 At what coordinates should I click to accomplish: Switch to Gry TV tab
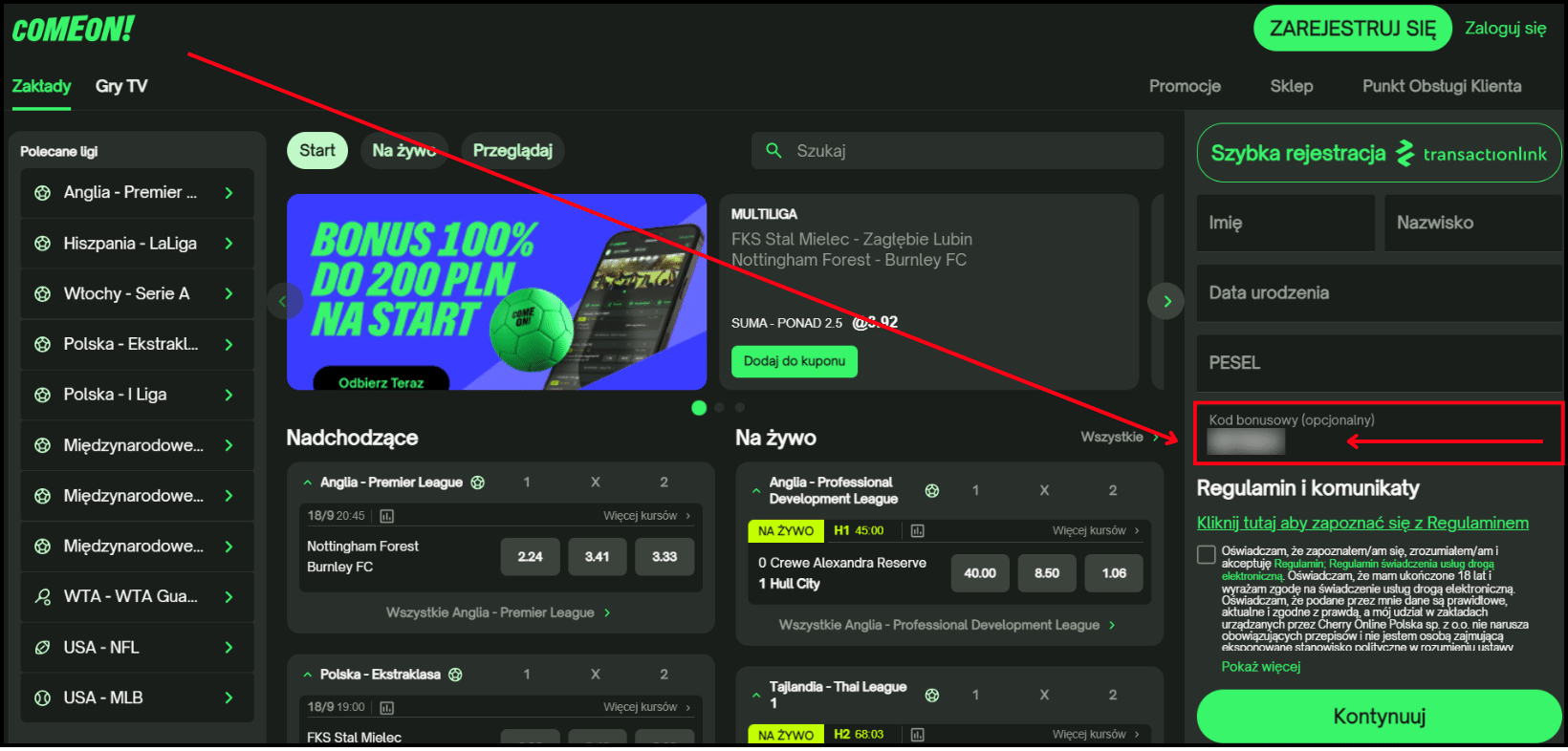[x=121, y=86]
